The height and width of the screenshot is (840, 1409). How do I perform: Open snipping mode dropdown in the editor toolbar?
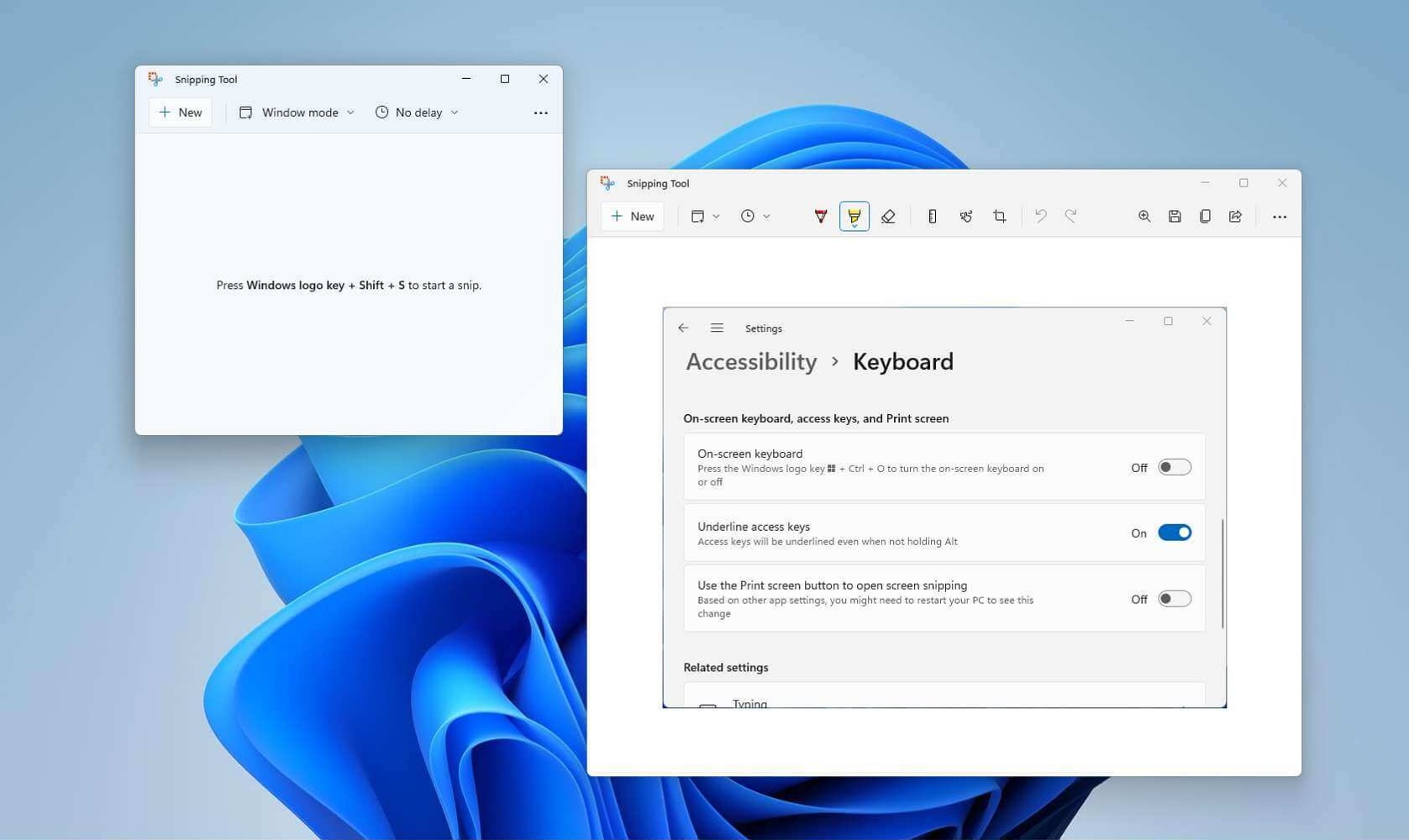coord(705,217)
